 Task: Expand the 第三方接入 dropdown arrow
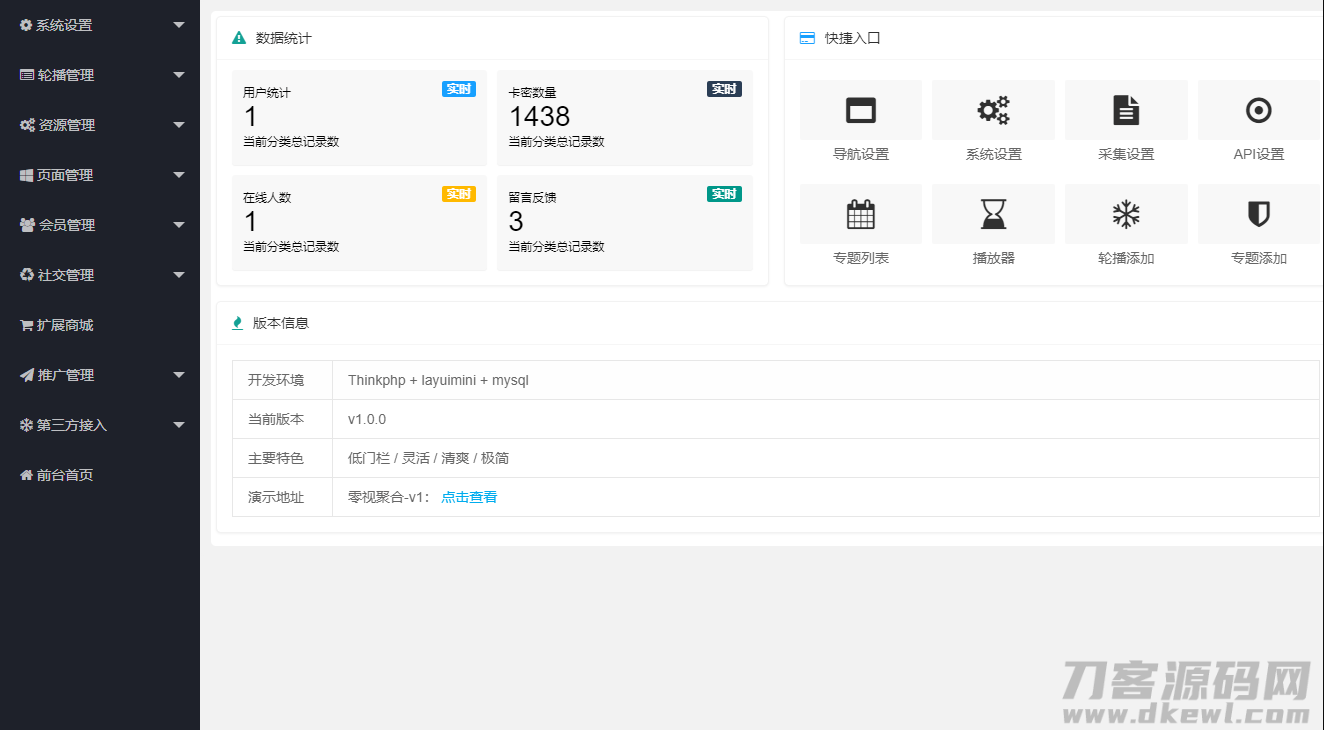179,425
